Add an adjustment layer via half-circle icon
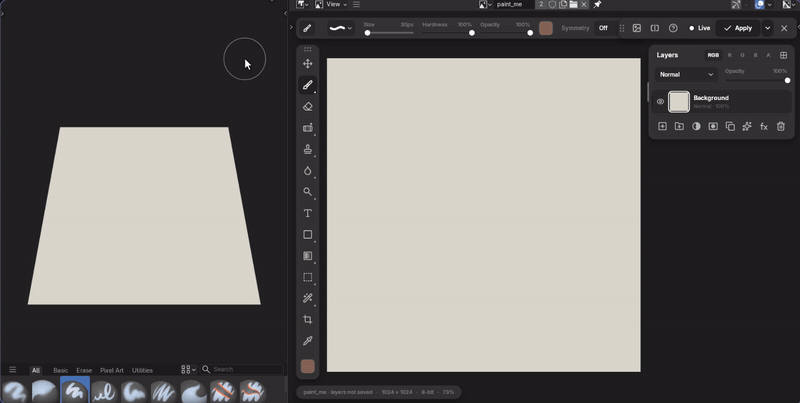800x403 pixels. [696, 127]
